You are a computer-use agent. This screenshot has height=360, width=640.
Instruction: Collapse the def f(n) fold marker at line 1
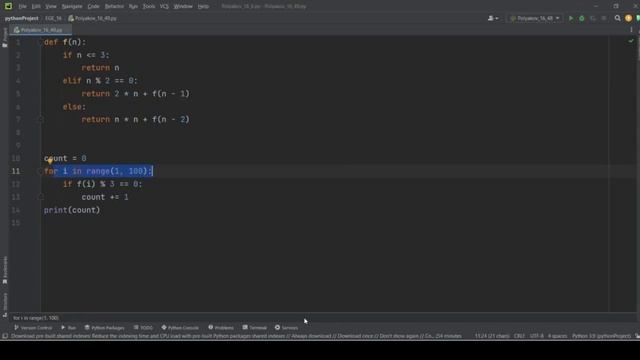pyautogui.click(x=41, y=42)
